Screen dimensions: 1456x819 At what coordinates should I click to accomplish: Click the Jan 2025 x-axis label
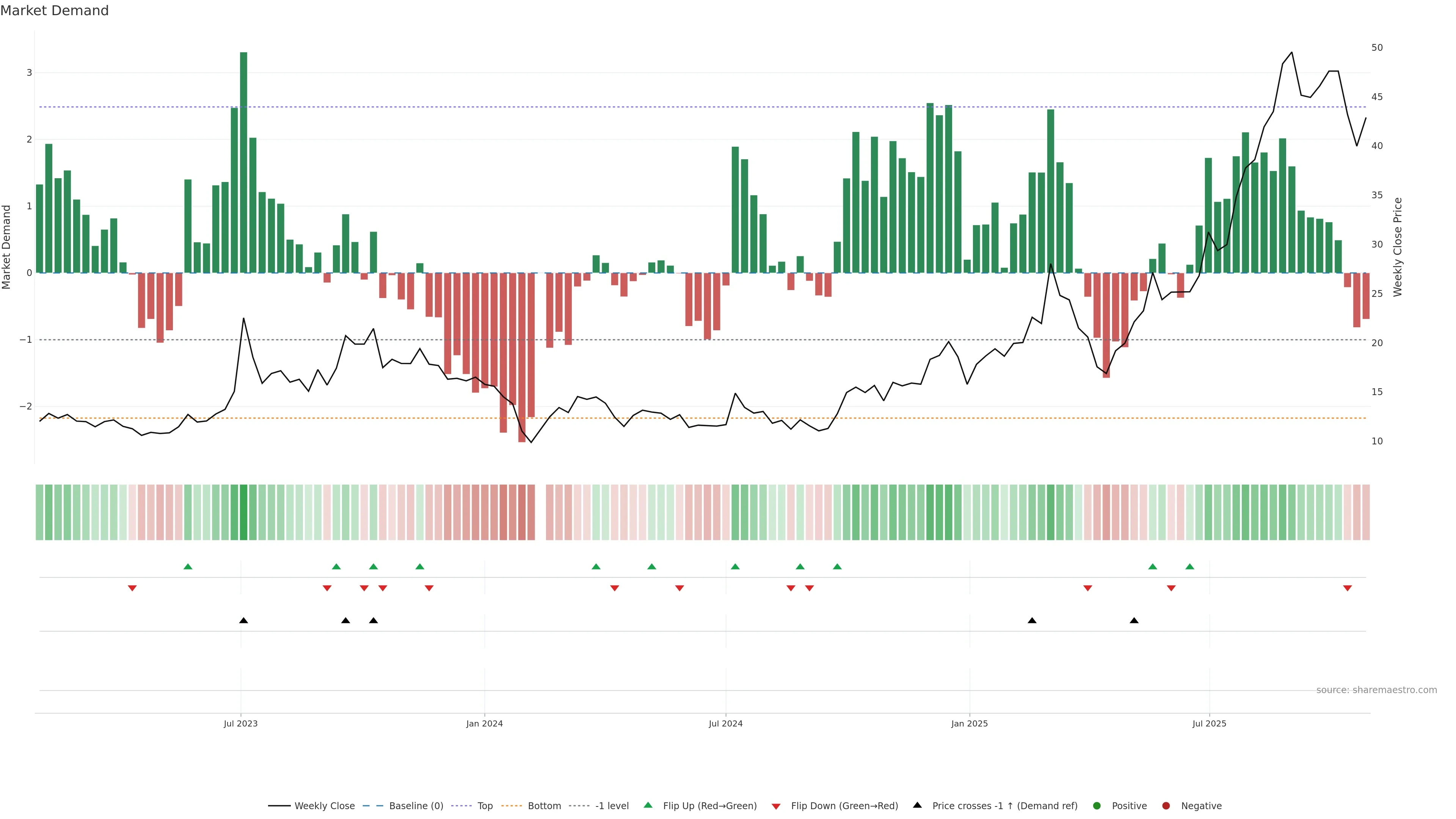coord(970,723)
